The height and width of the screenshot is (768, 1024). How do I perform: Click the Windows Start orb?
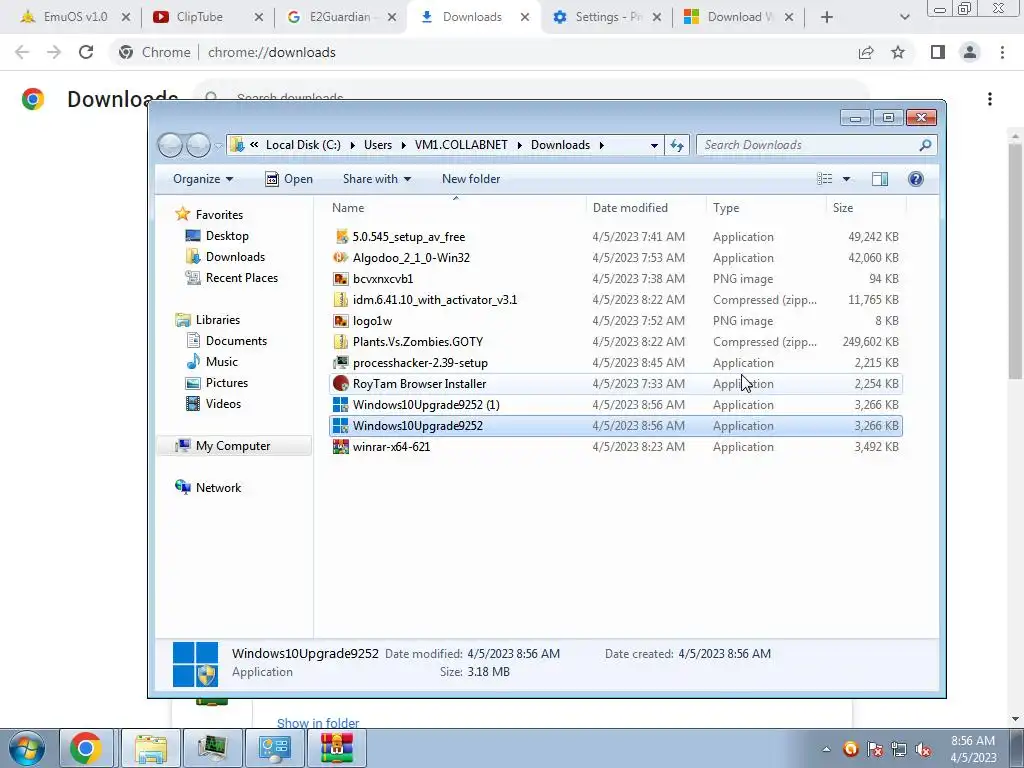(27, 748)
